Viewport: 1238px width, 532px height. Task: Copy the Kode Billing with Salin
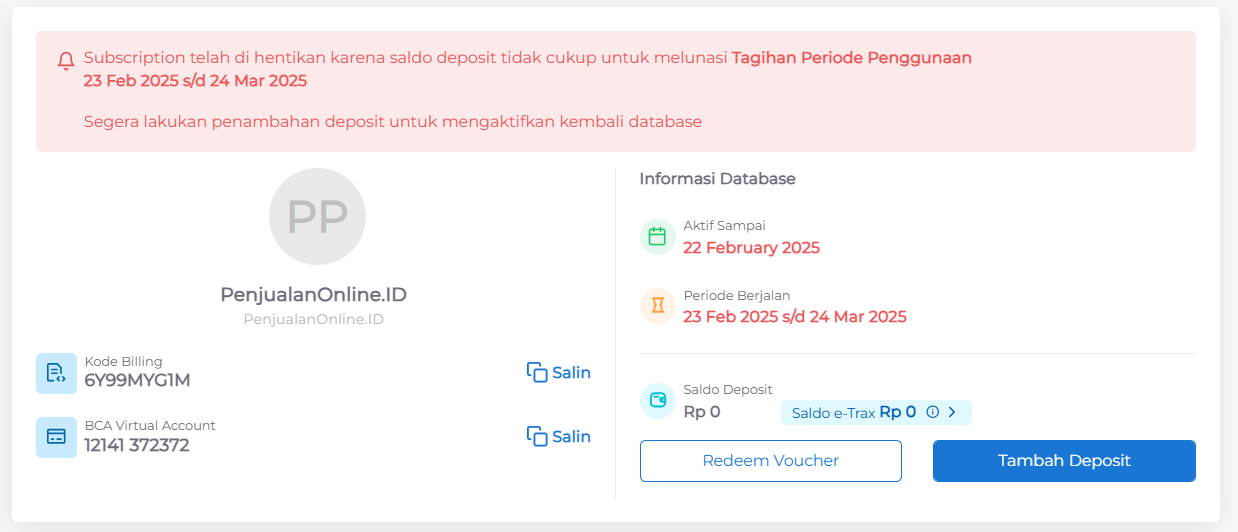click(x=559, y=373)
